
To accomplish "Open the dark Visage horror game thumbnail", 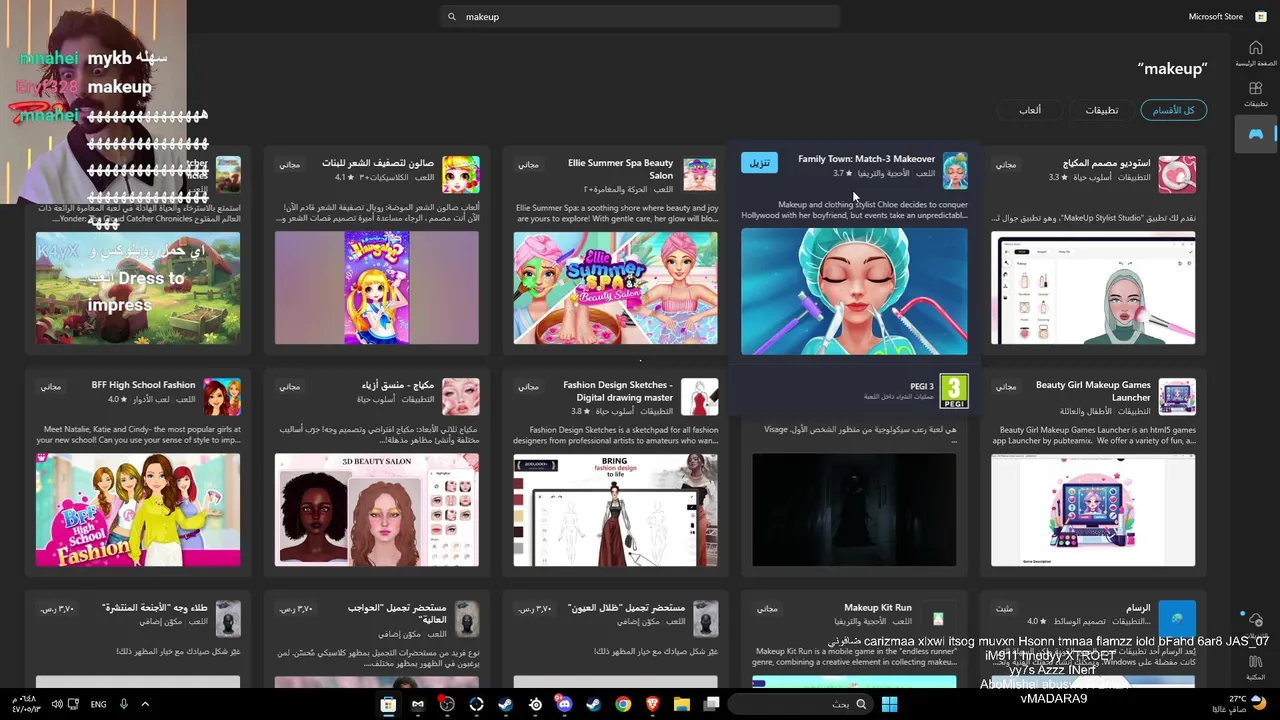I will click(x=854, y=510).
